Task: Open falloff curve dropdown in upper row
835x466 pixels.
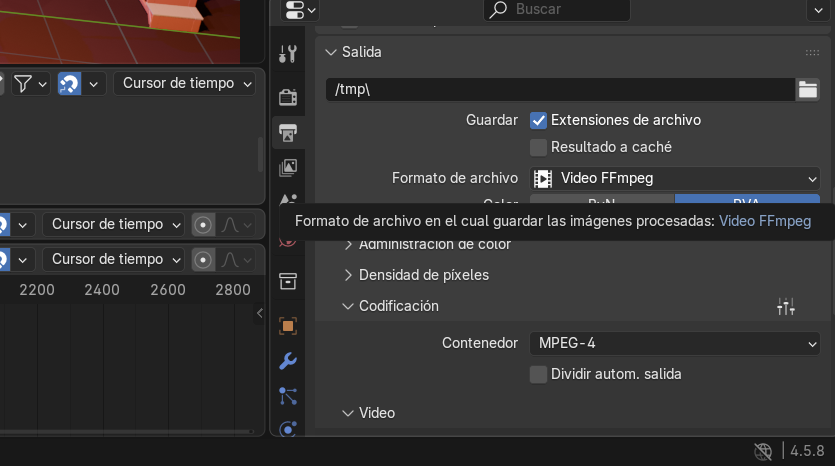Action: [236, 225]
